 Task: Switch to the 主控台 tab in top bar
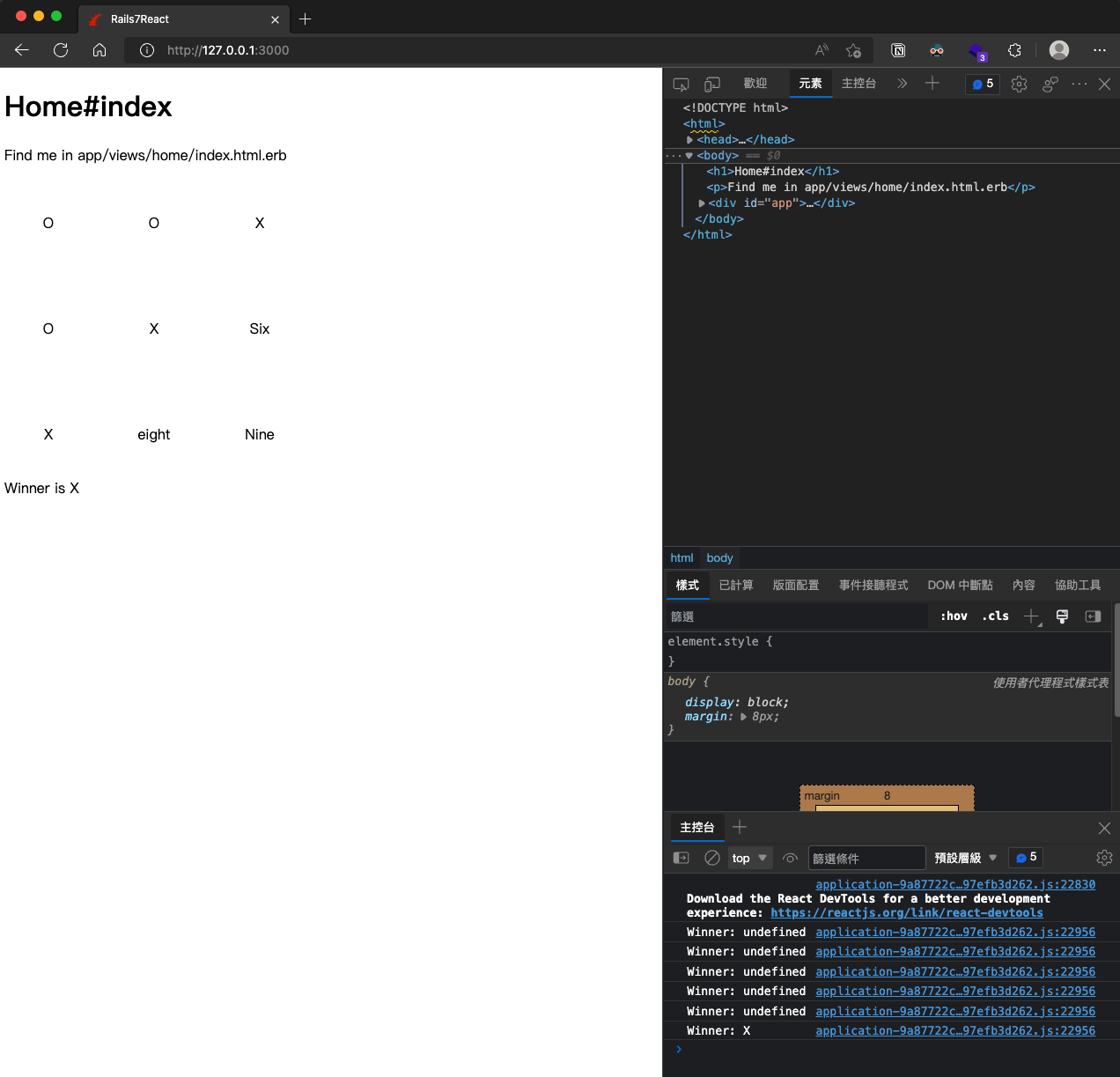pyautogui.click(x=858, y=83)
